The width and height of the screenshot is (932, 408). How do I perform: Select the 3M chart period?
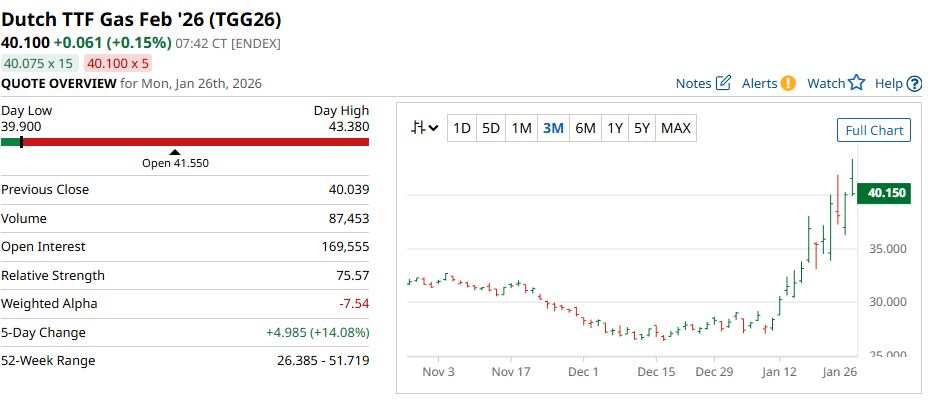click(x=553, y=128)
